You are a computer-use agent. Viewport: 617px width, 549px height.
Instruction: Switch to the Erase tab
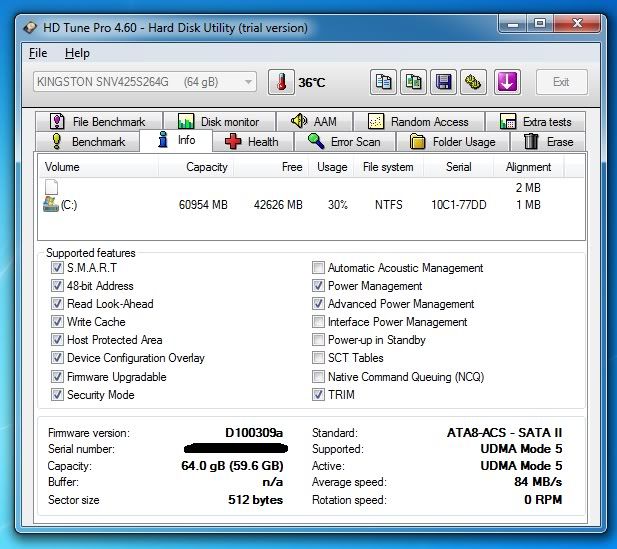pos(548,142)
